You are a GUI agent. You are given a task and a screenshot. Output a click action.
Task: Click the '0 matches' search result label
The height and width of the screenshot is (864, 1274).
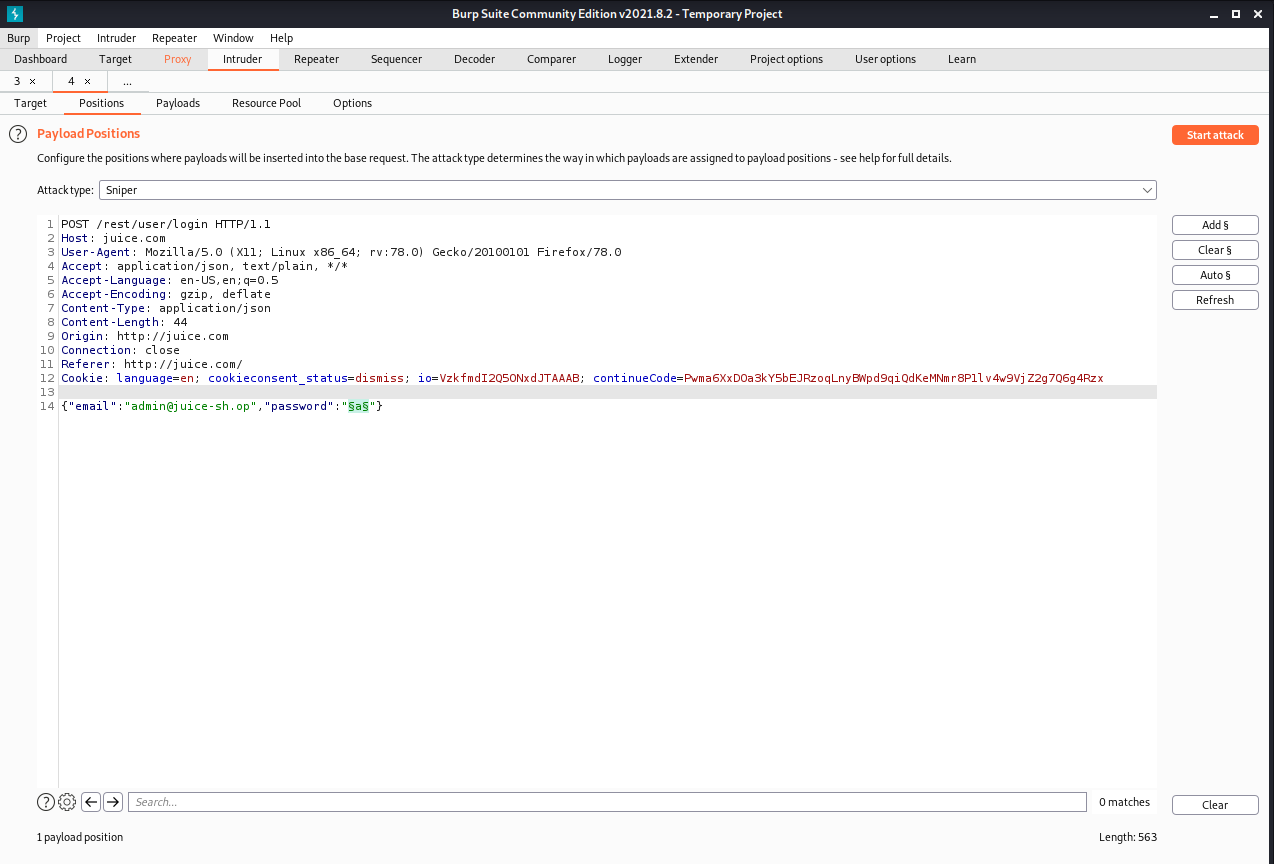pyautogui.click(x=1124, y=802)
